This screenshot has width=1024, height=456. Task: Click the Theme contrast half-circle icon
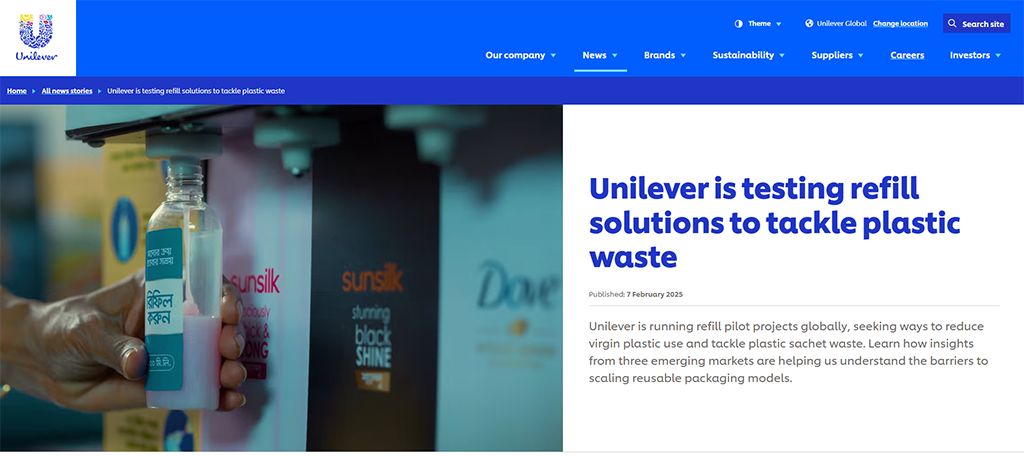point(739,24)
